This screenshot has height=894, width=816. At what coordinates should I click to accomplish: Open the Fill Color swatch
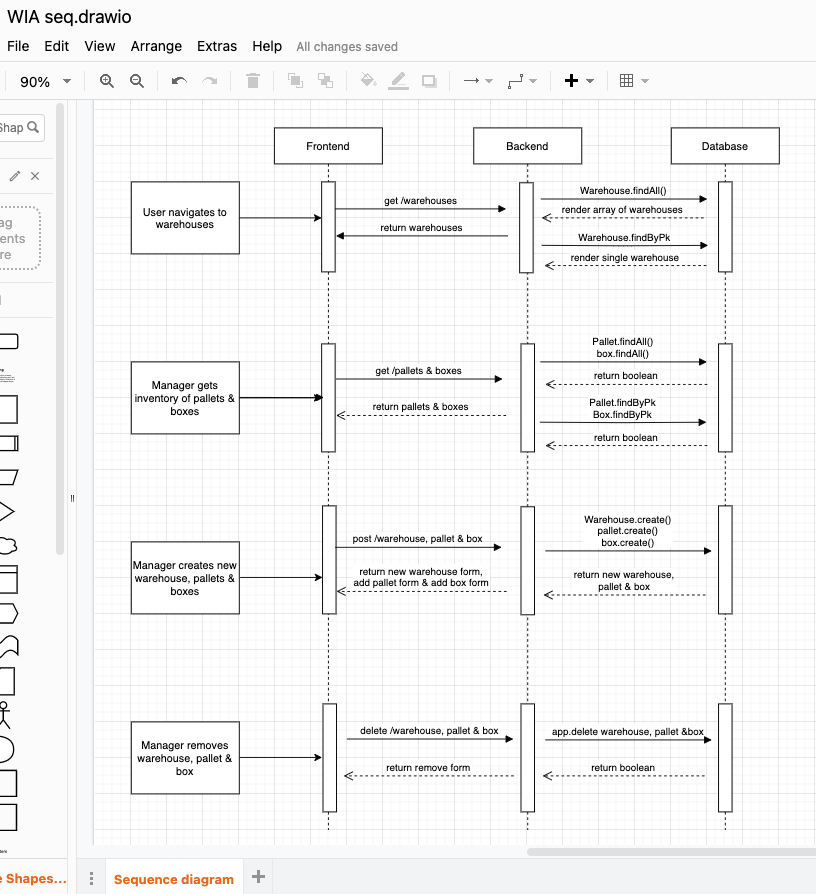(x=369, y=81)
